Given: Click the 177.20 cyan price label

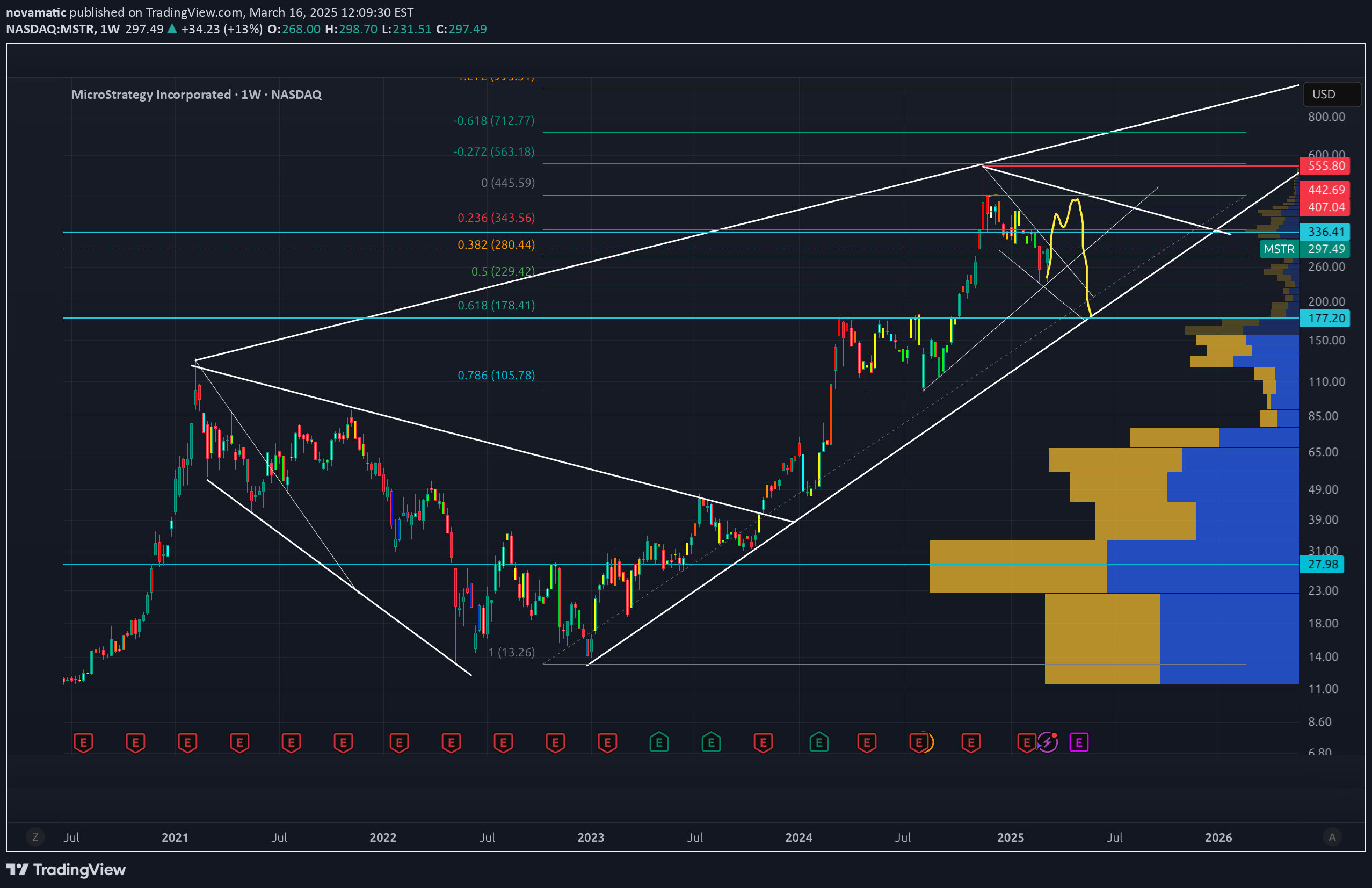Looking at the screenshot, I should click(1325, 319).
